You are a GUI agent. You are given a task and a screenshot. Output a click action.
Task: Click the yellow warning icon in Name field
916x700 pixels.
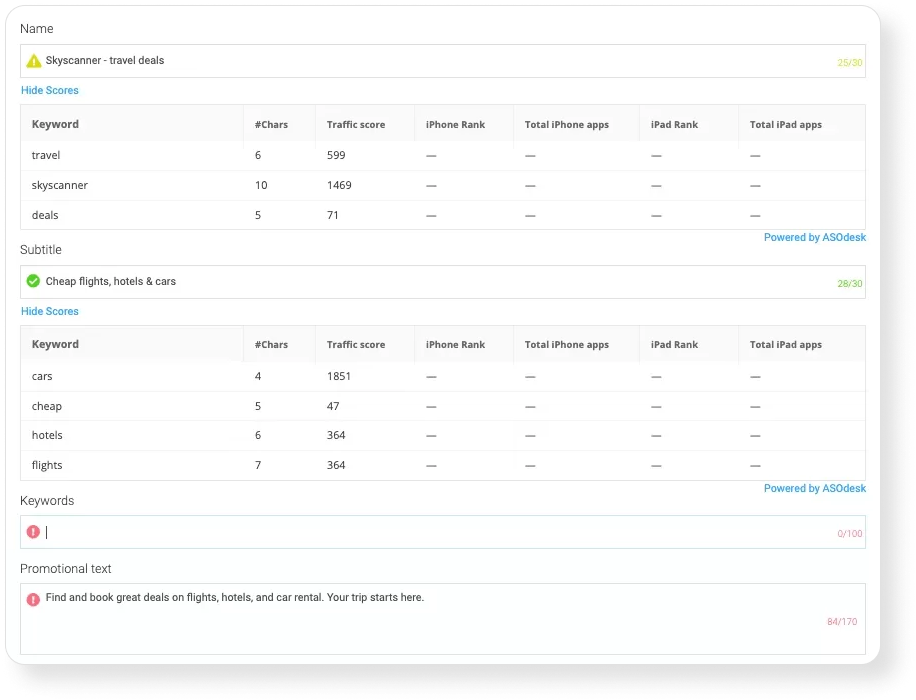click(34, 61)
